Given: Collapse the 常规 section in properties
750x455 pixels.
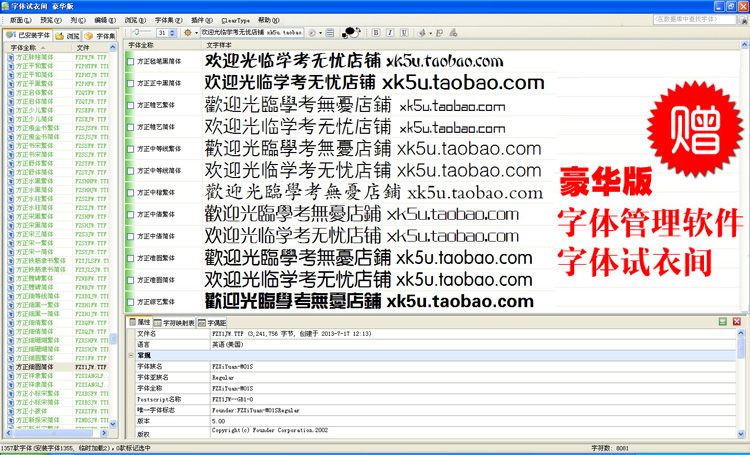Looking at the screenshot, I should point(131,355).
